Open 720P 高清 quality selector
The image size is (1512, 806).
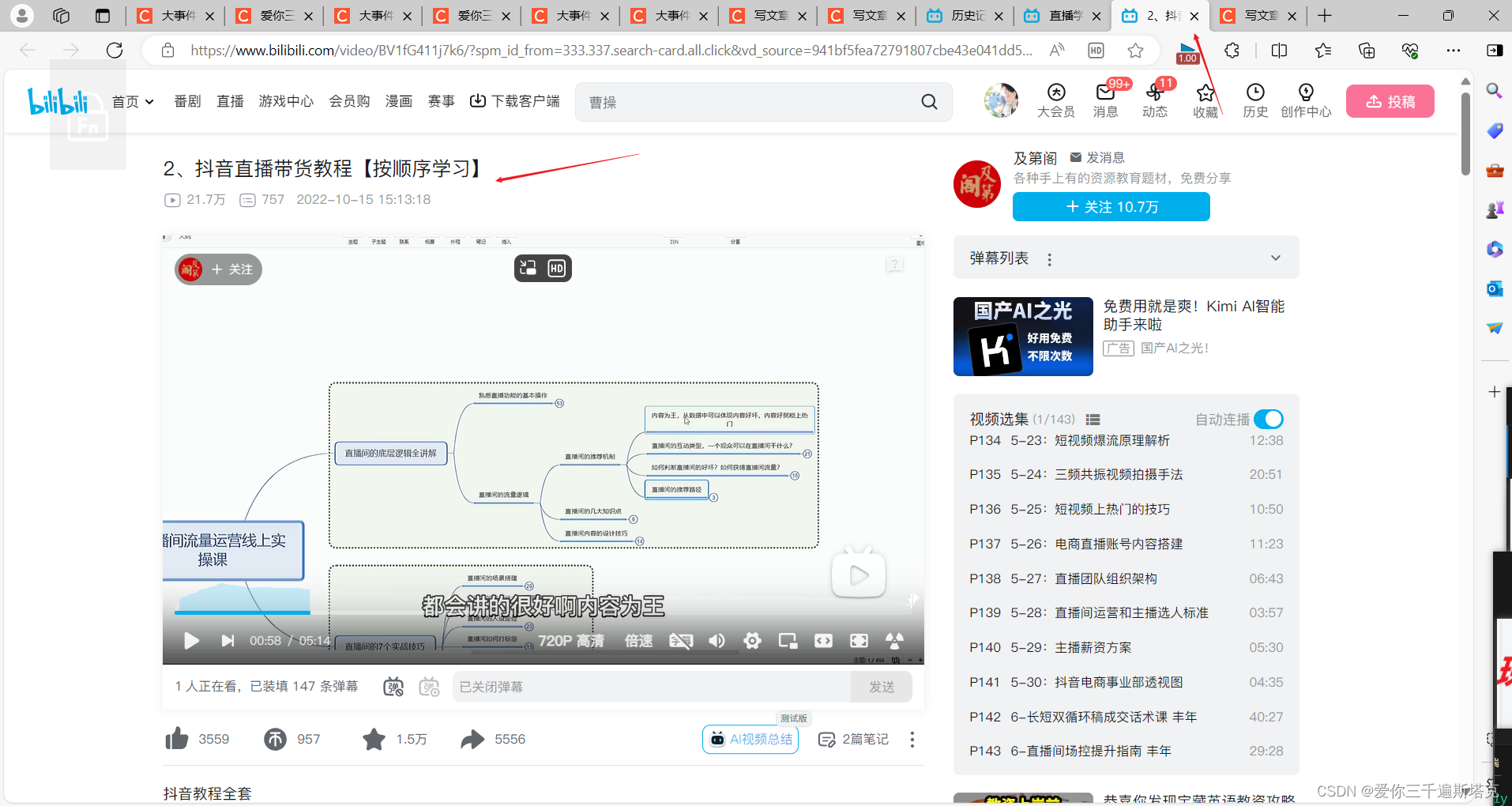point(571,641)
